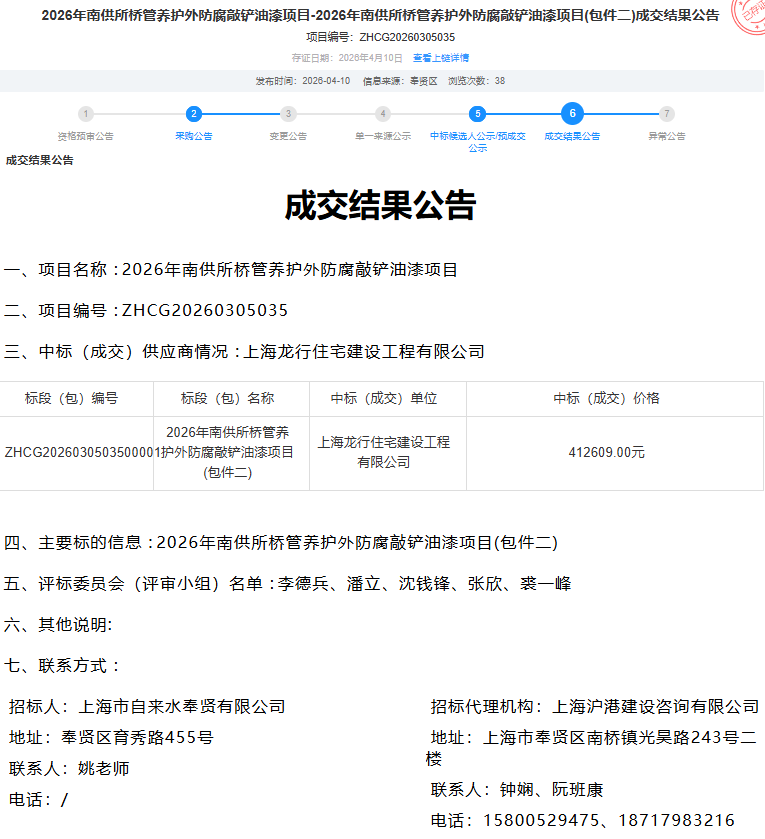Open the 成交结果公告 step label
765x839 pixels.
click(x=572, y=136)
